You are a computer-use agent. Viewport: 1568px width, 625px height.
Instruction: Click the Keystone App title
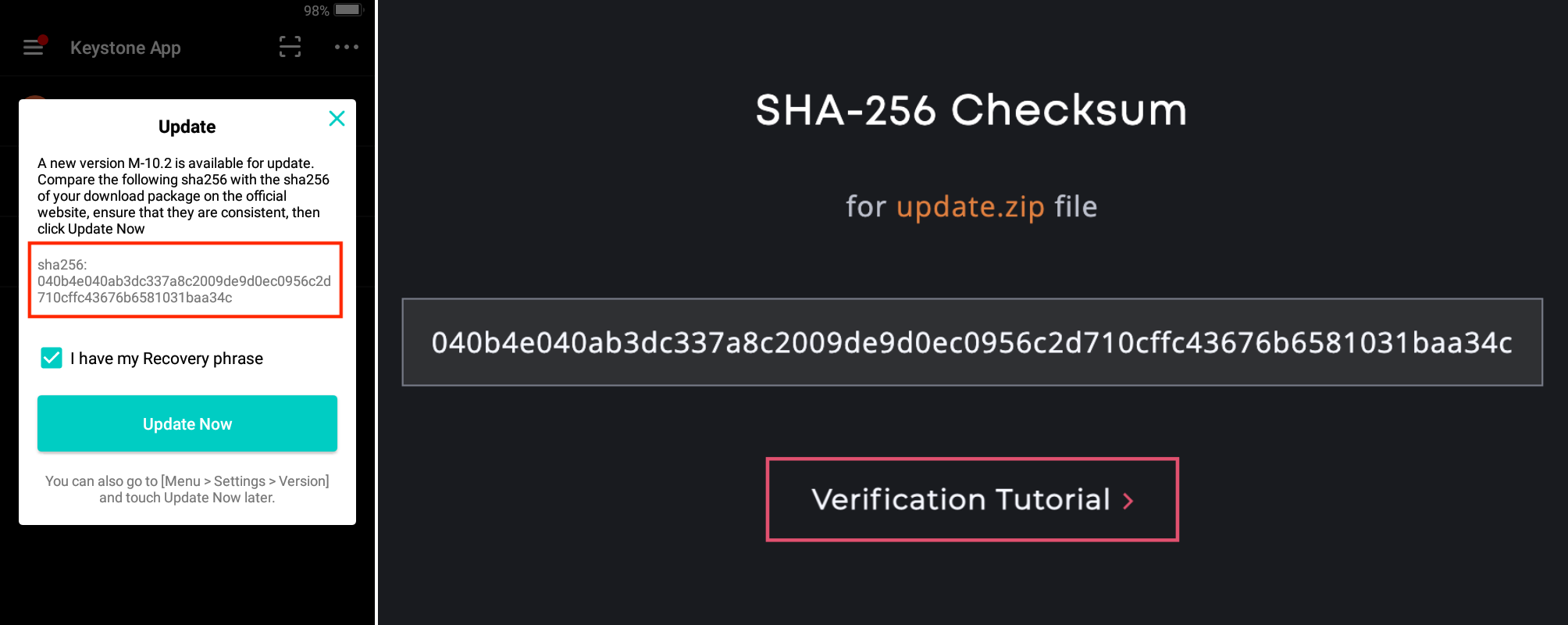[126, 48]
